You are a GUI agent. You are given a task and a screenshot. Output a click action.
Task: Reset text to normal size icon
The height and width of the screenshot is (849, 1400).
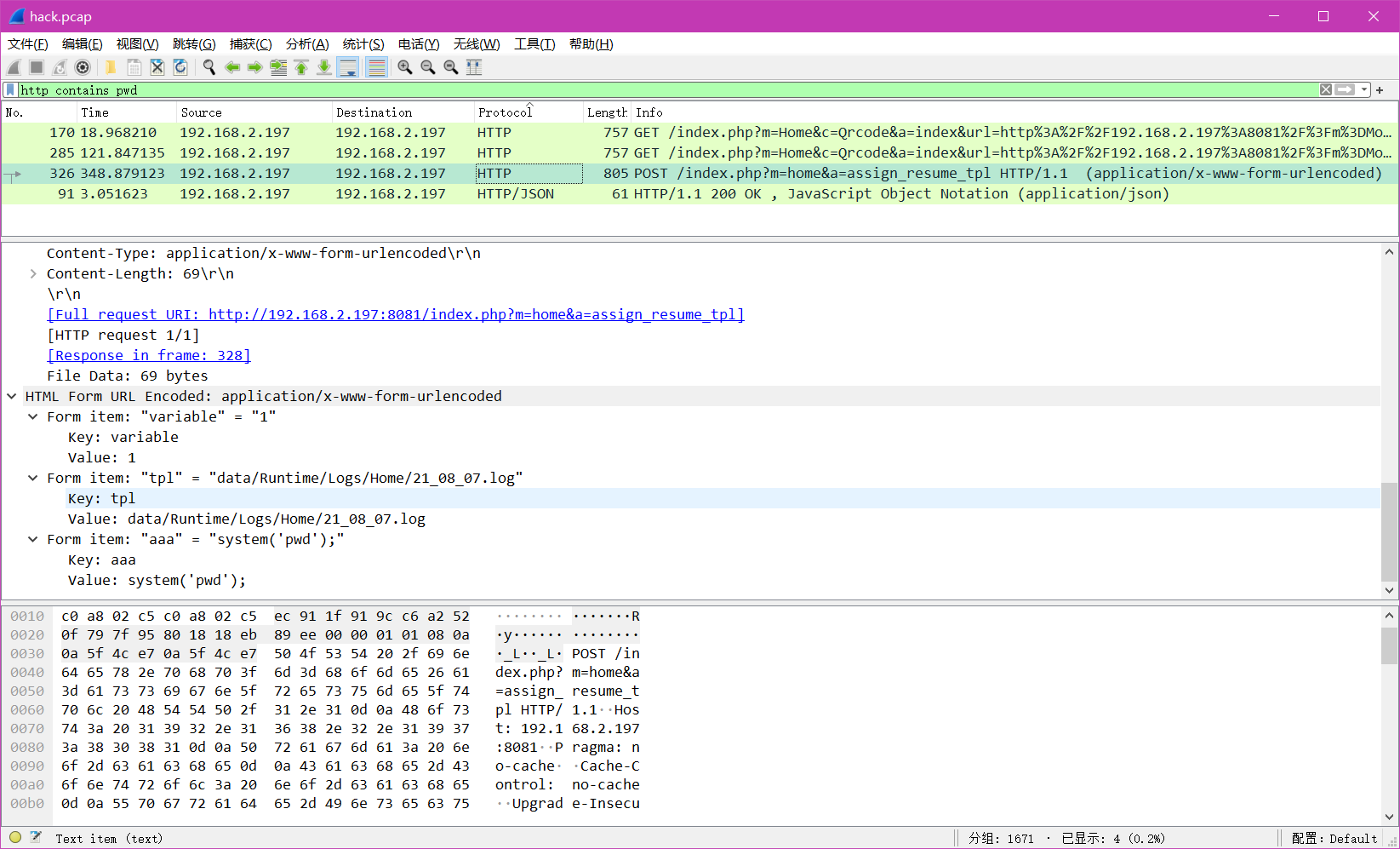[451, 67]
